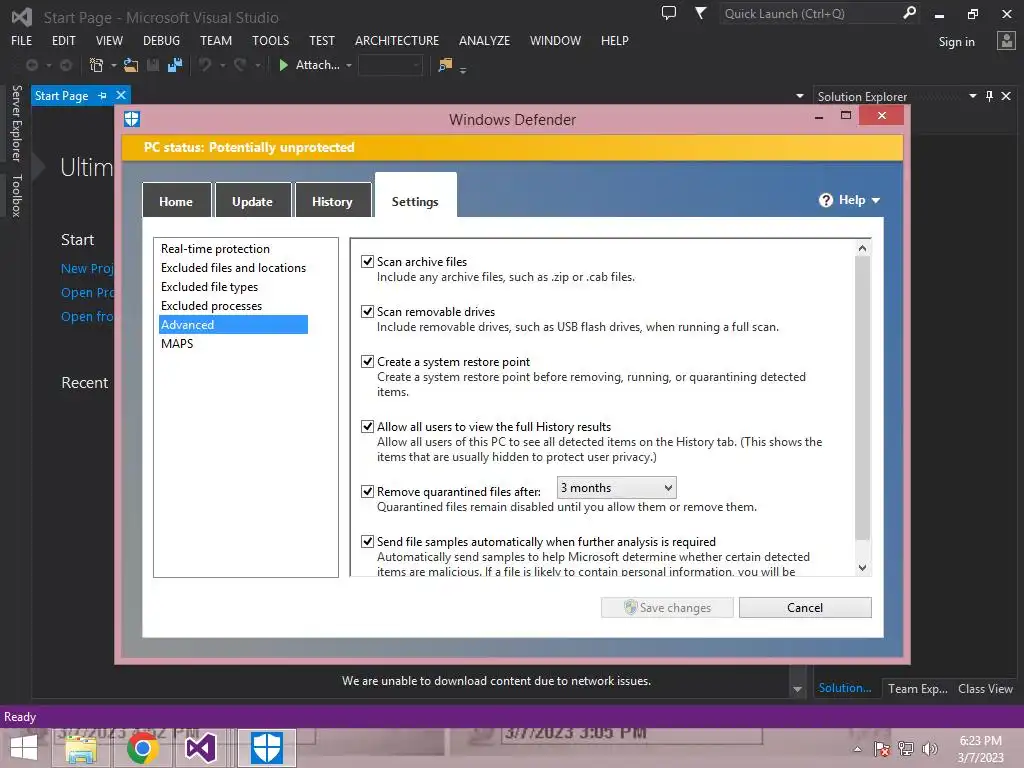Open File Explorer from the taskbar

click(x=81, y=748)
